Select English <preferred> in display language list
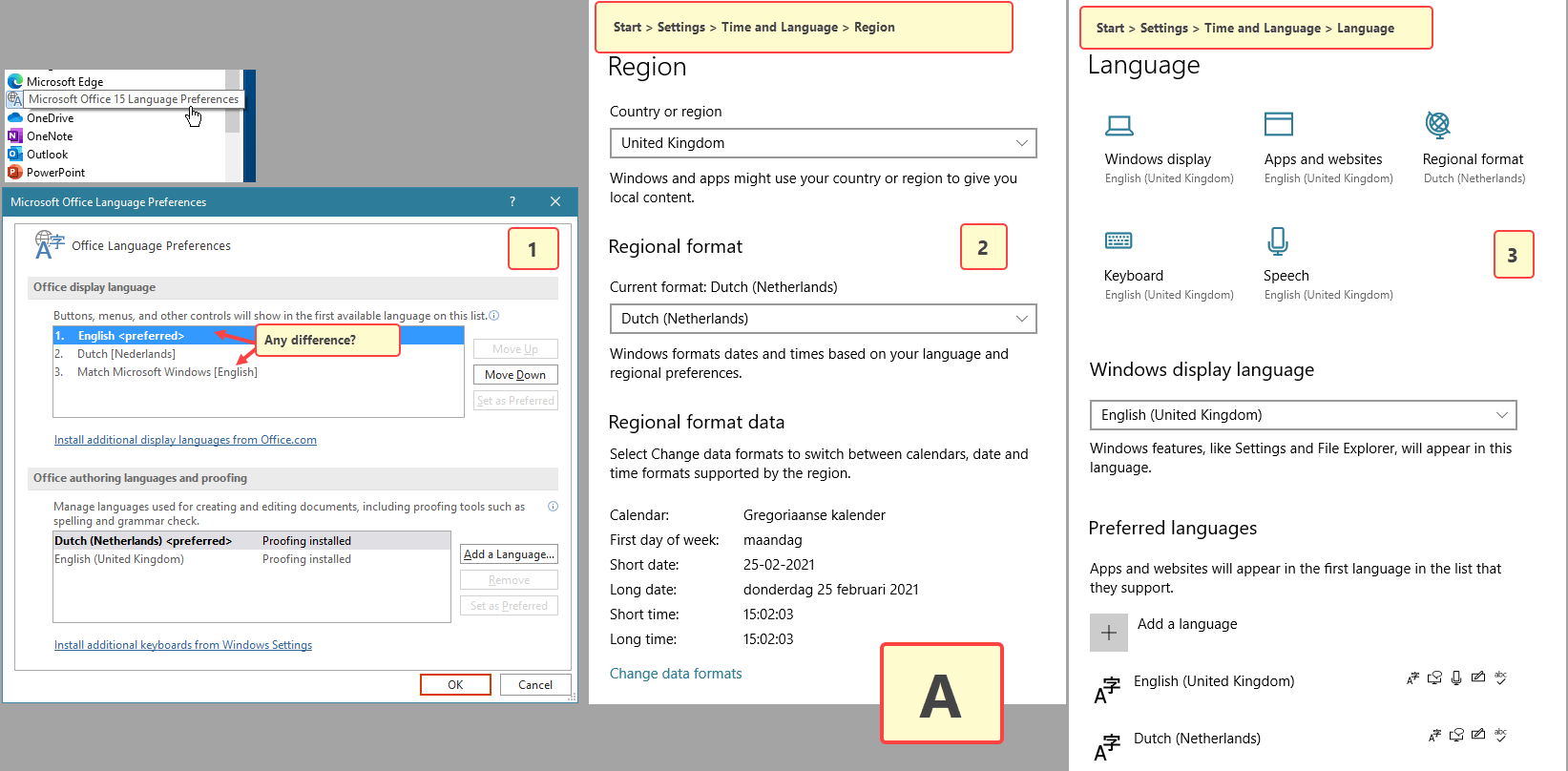This screenshot has width=1568, height=771. tap(259, 336)
